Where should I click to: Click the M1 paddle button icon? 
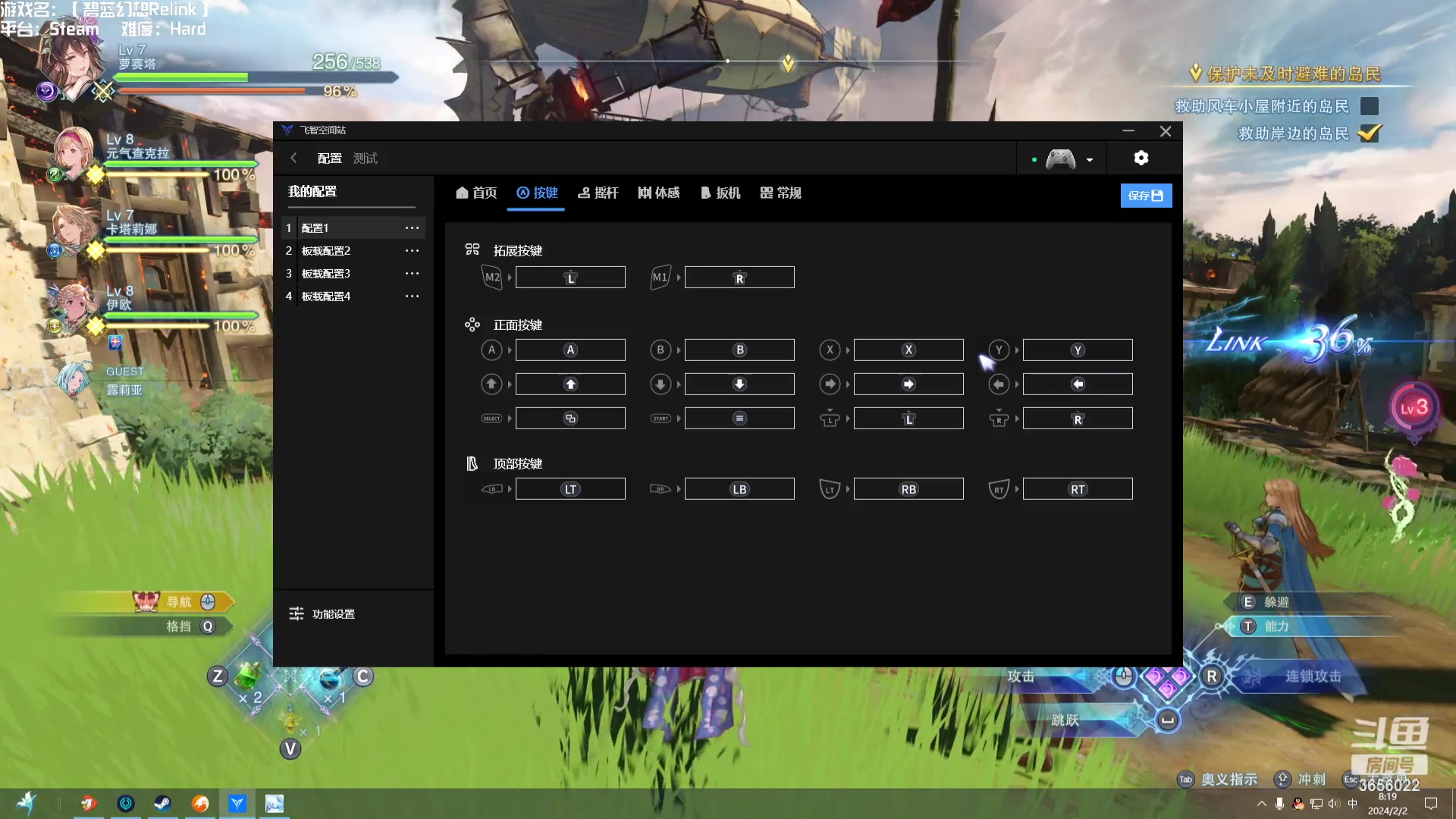coord(661,278)
